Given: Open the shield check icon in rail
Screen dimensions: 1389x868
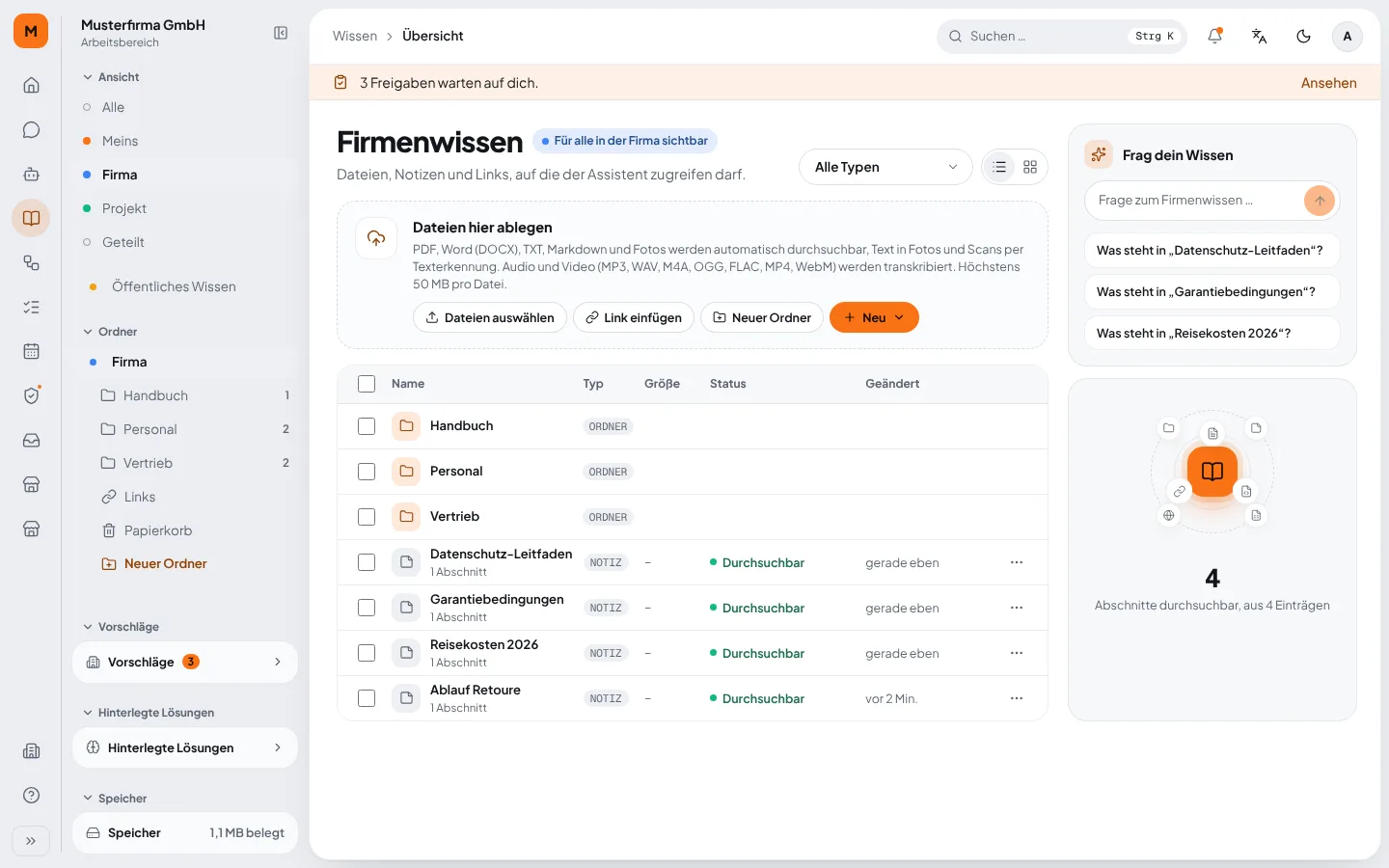Looking at the screenshot, I should [31, 395].
